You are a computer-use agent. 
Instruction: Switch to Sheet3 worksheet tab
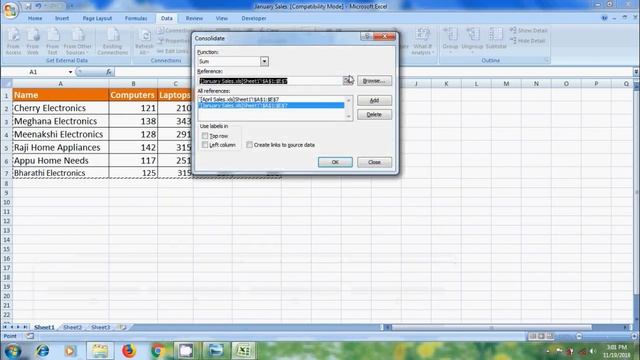pos(100,327)
